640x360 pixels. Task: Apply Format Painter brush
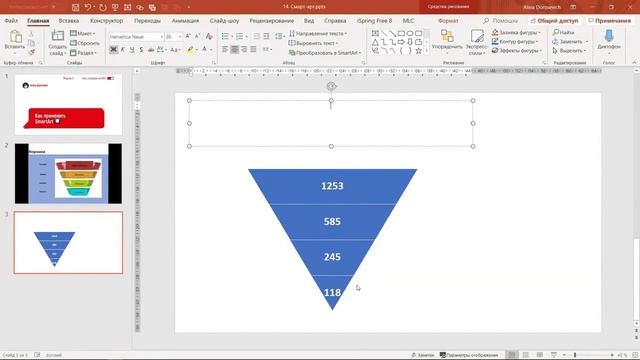[31, 52]
